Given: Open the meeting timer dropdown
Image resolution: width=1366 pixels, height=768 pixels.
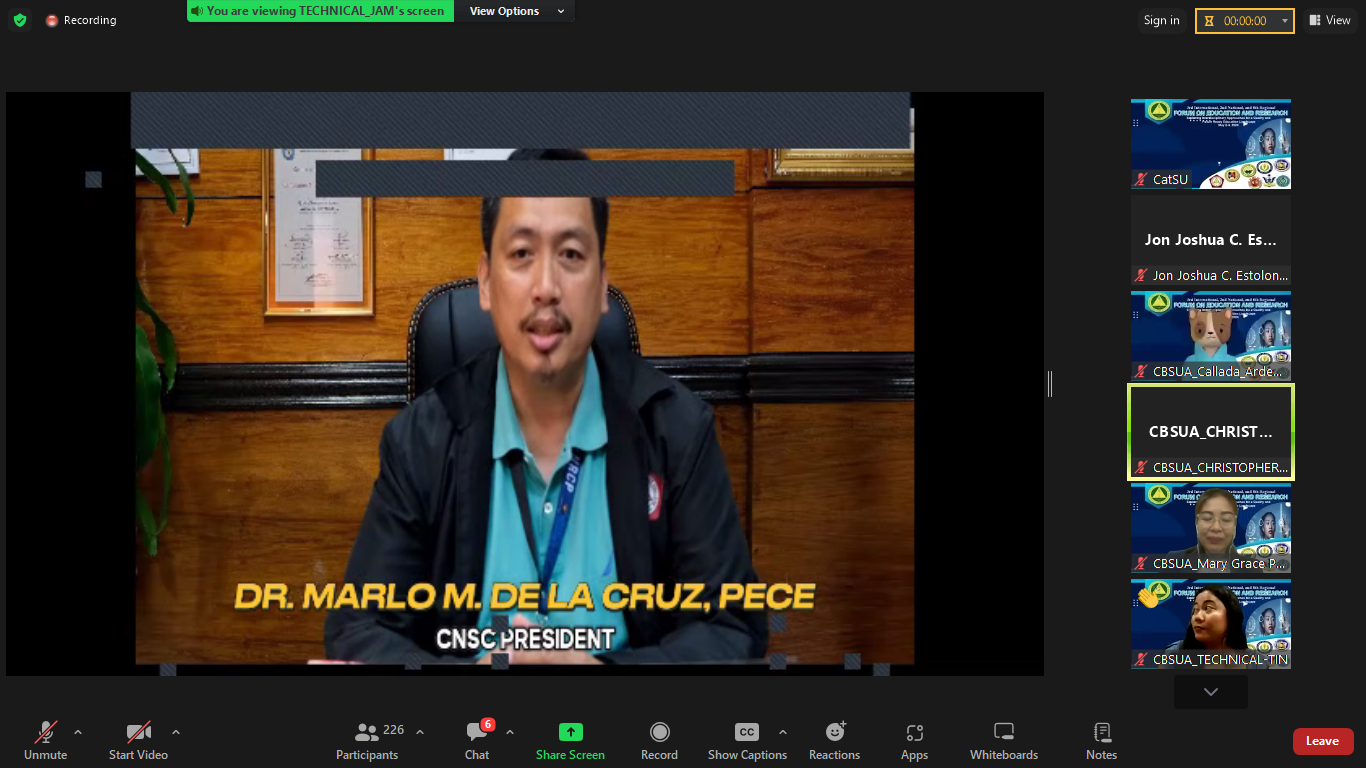Looking at the screenshot, I should 1284,21.
